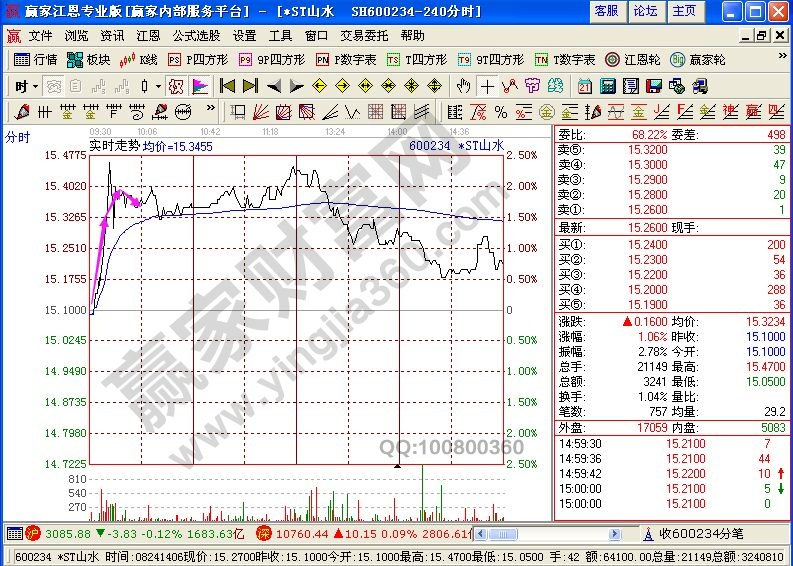Toggle the crosshair cursor button

tap(487, 86)
